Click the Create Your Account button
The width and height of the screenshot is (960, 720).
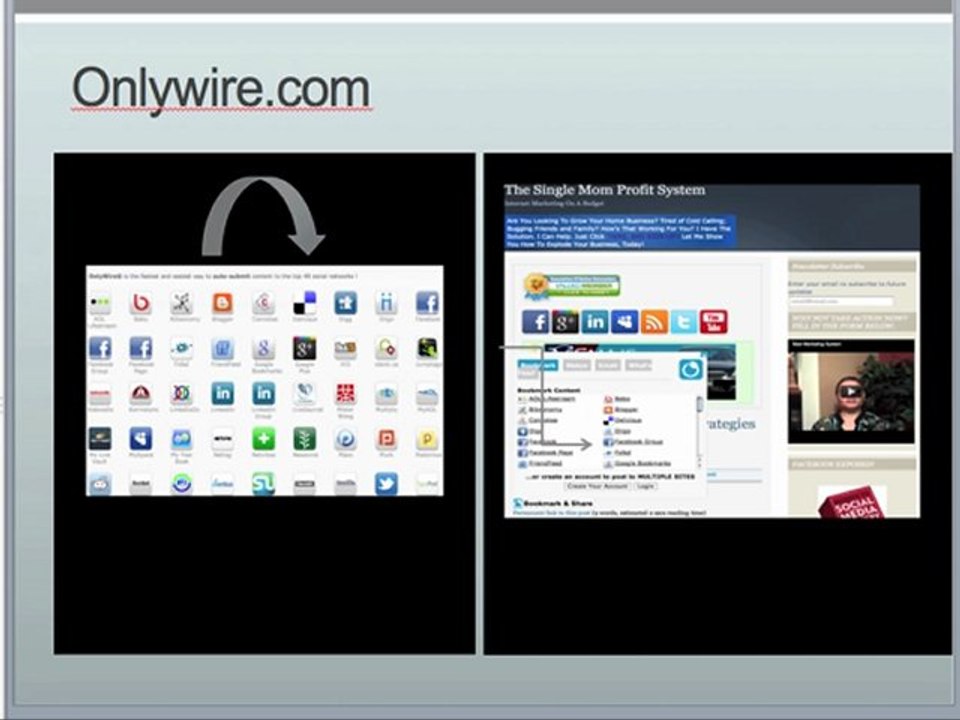point(597,486)
